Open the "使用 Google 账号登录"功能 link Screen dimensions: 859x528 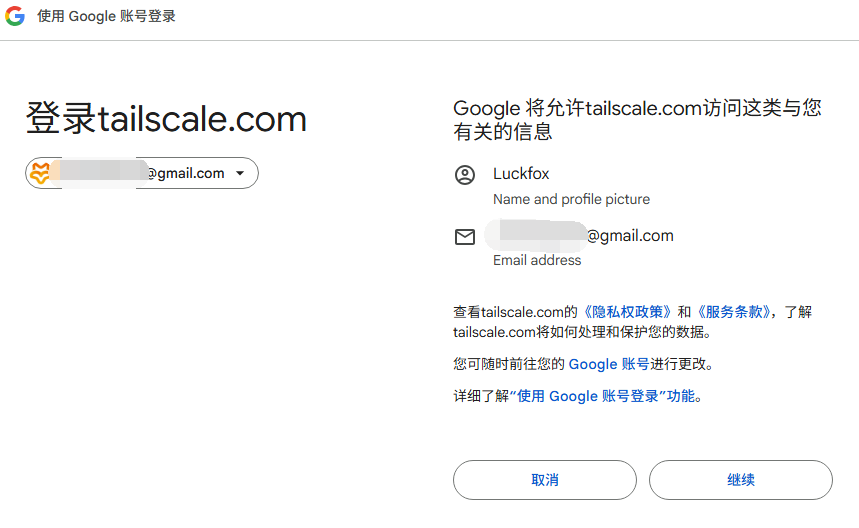pos(606,396)
